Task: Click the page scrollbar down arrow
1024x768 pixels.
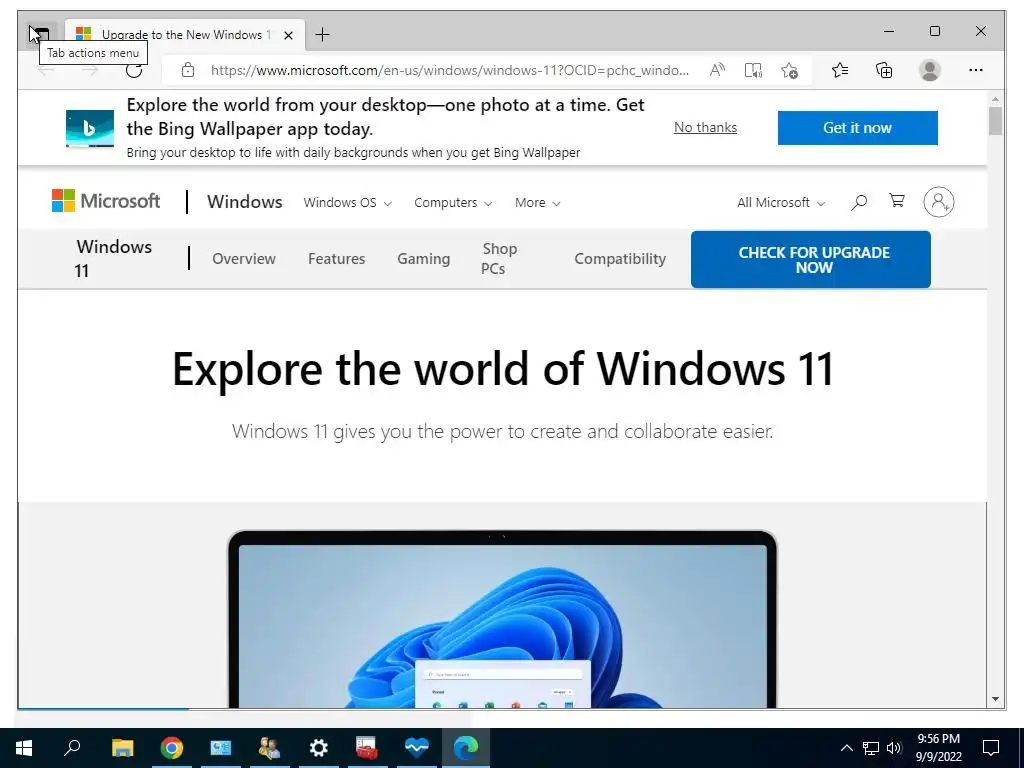Action: [x=995, y=699]
